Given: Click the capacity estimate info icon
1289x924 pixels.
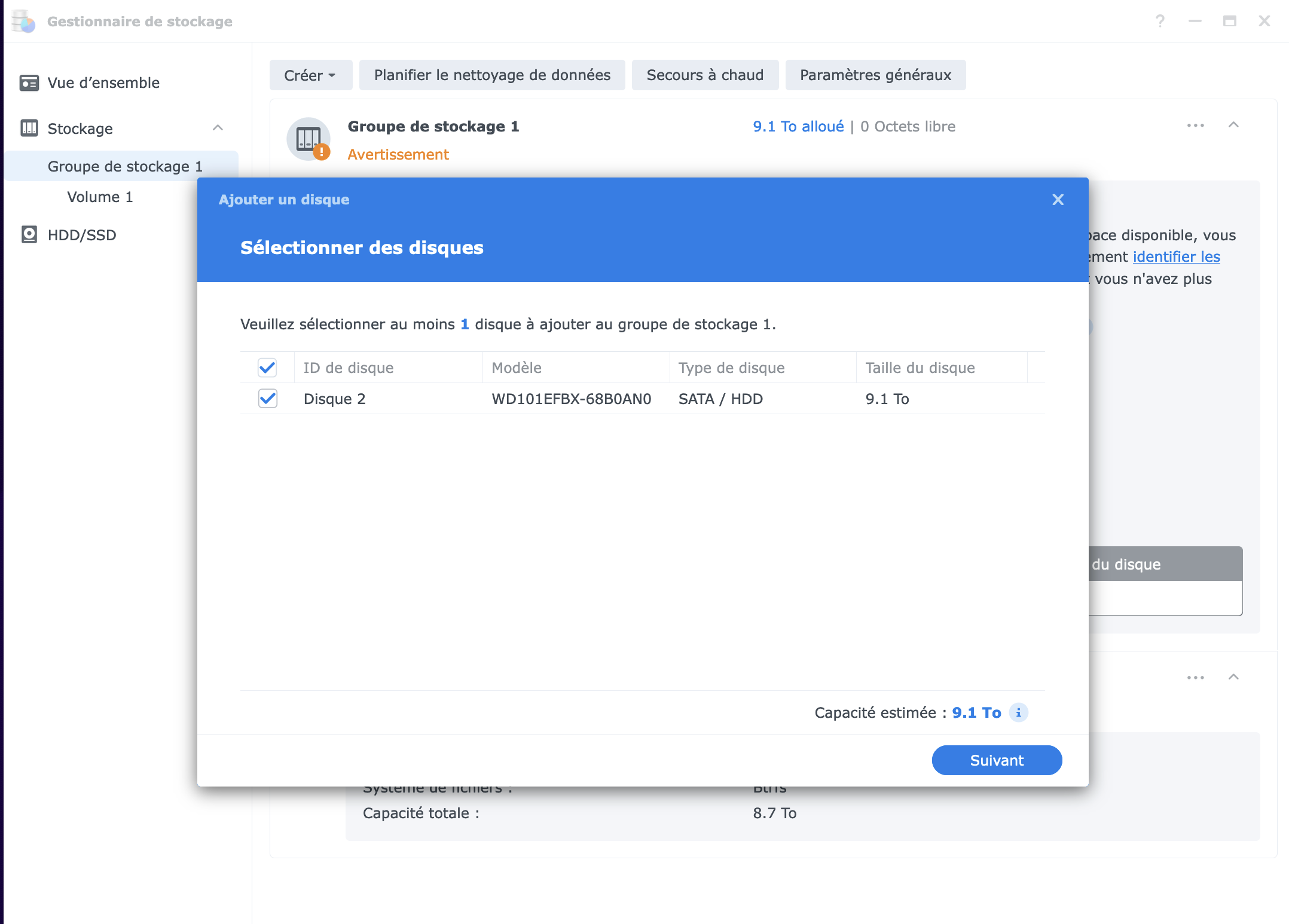Looking at the screenshot, I should click(1018, 712).
